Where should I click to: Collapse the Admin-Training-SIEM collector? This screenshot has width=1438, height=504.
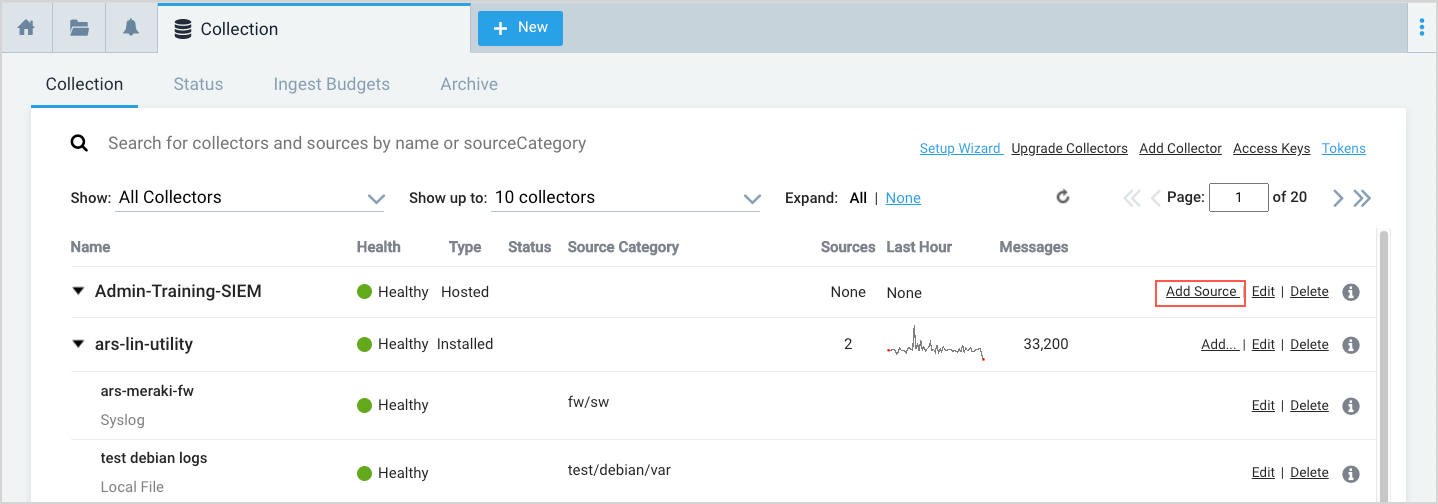point(78,292)
